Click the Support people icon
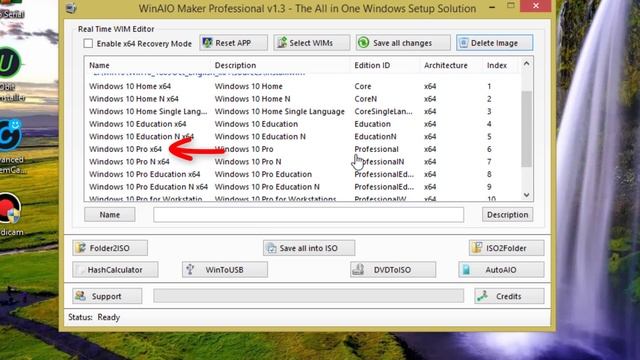The width and height of the screenshot is (640, 360). pos(80,296)
